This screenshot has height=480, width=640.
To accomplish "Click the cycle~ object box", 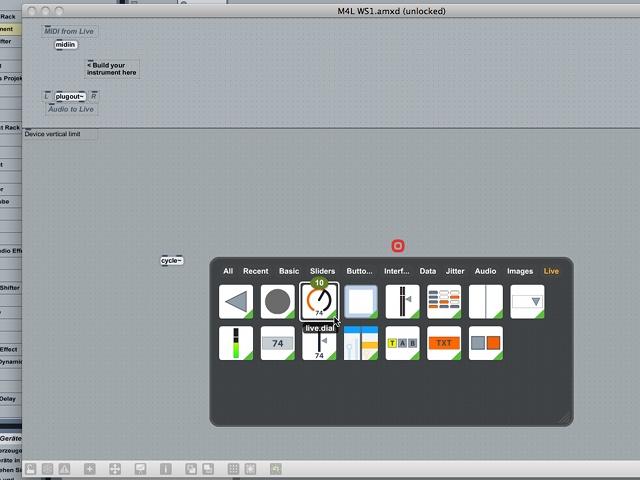I will (172, 260).
